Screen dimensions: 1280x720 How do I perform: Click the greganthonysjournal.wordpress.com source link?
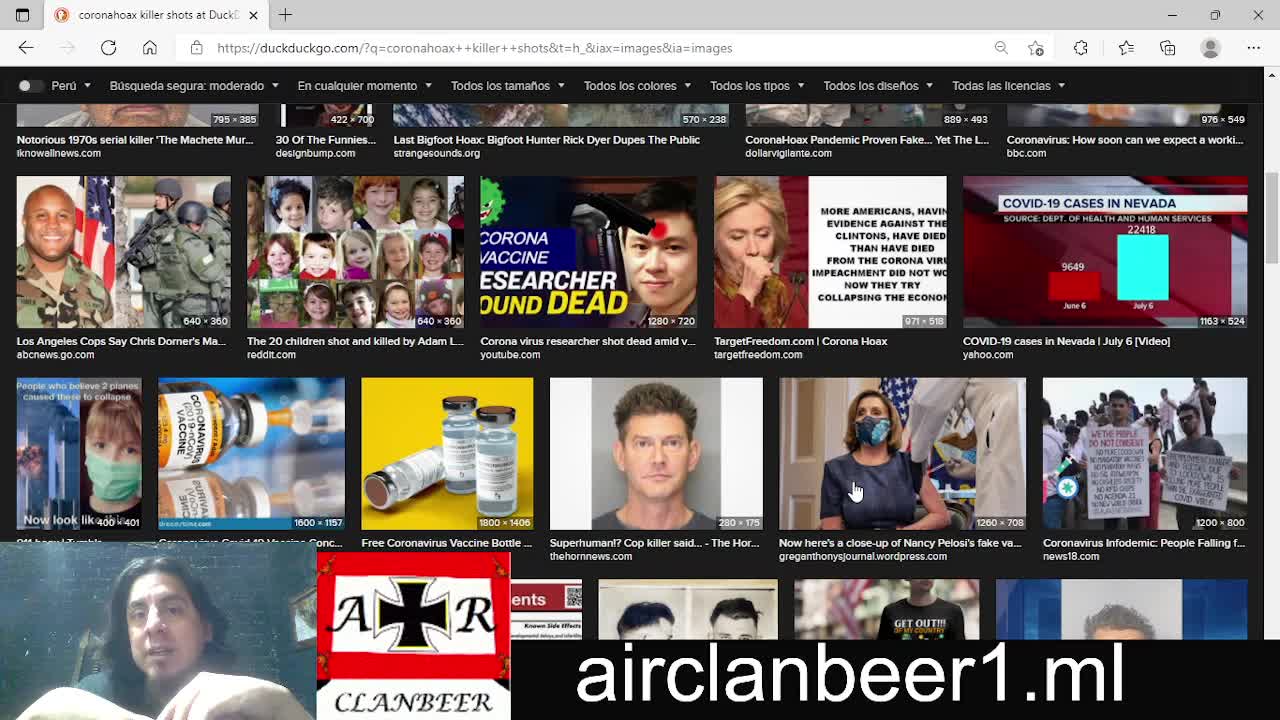coord(863,557)
